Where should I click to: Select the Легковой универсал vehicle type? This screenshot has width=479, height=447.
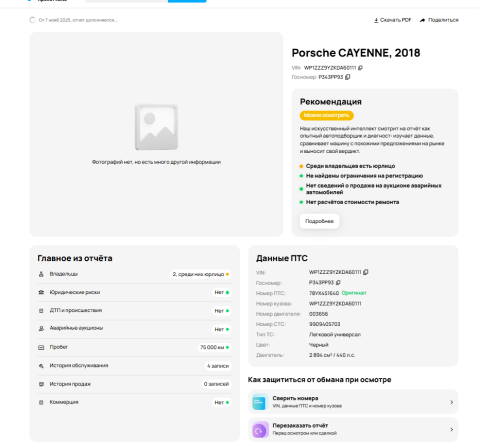(335, 334)
